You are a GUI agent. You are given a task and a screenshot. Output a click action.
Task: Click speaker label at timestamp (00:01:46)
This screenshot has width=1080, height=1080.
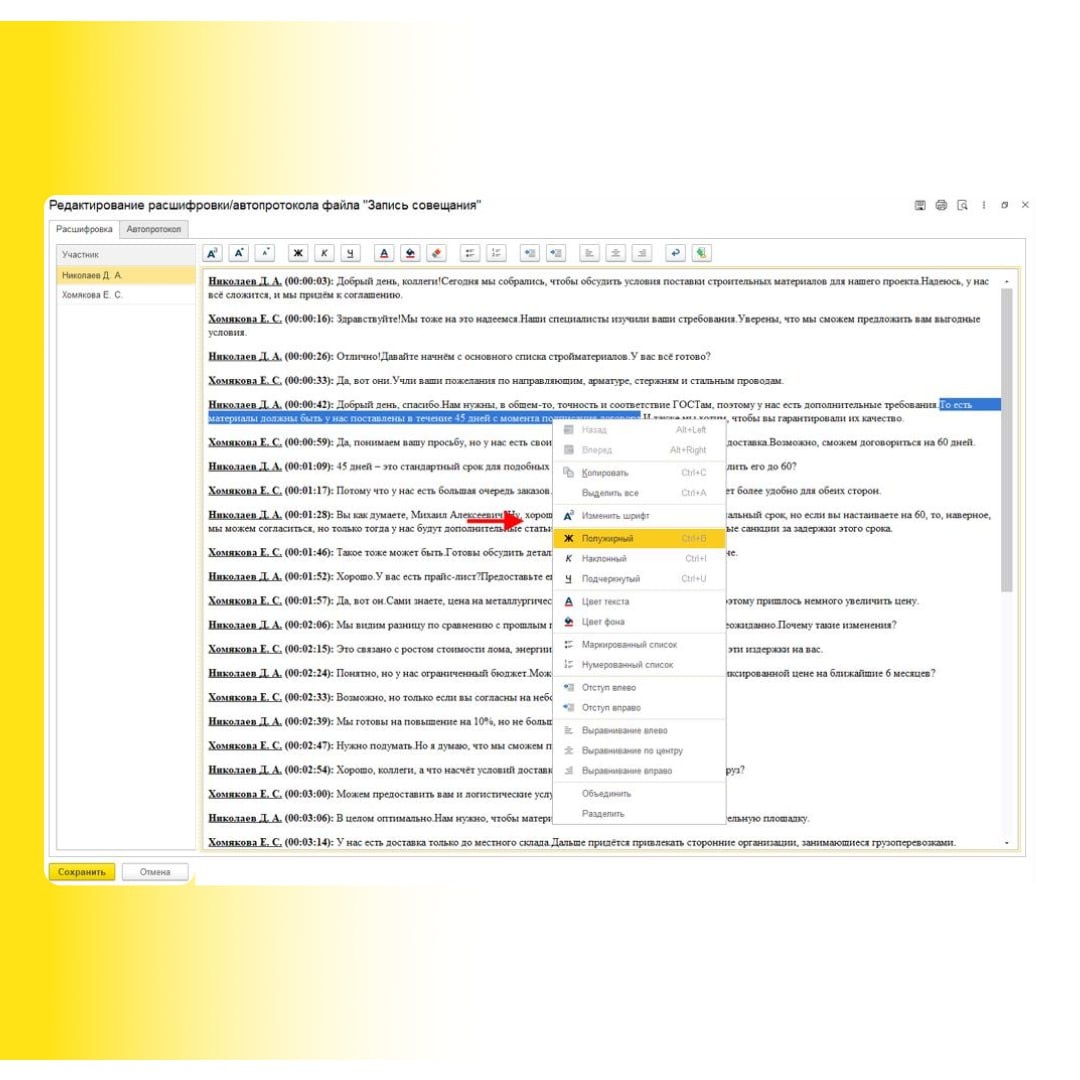coord(245,553)
